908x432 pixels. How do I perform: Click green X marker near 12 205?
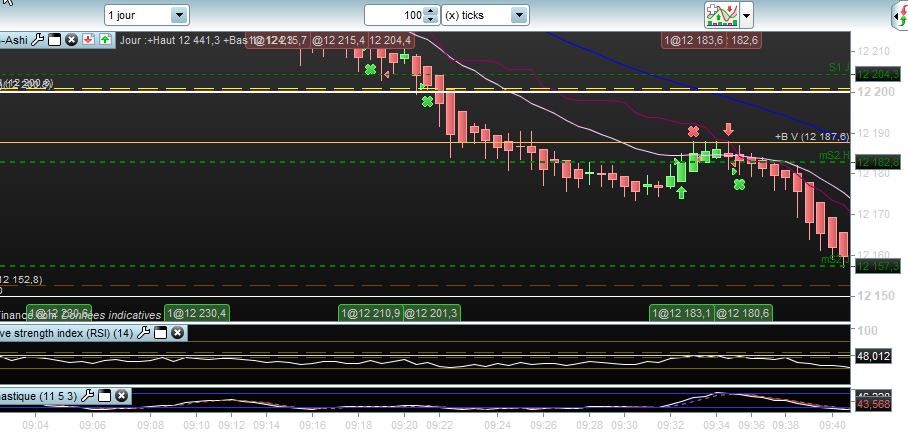click(370, 69)
